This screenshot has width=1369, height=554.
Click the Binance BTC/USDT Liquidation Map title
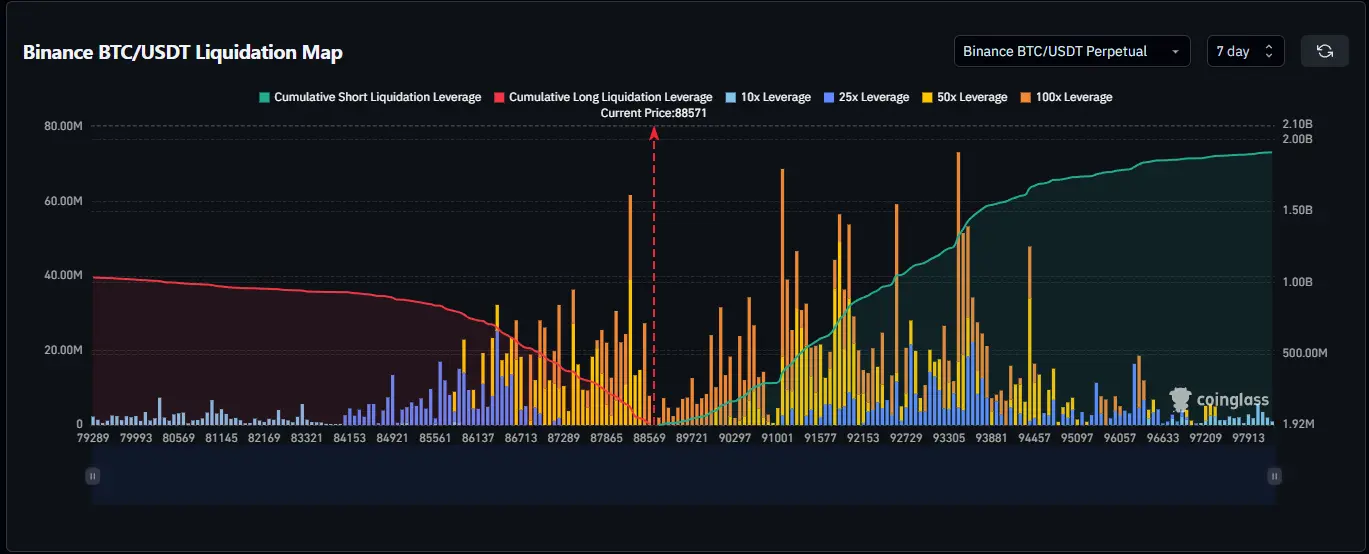coord(183,52)
